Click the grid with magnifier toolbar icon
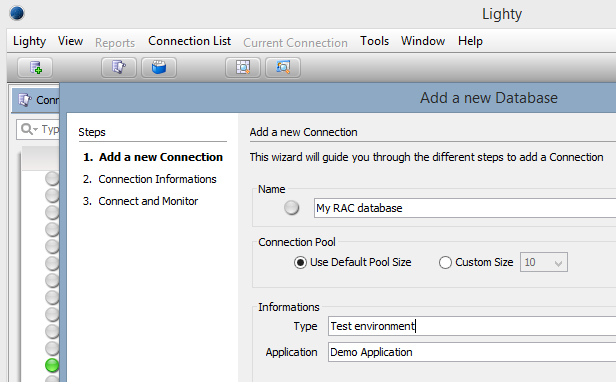 pos(243,67)
